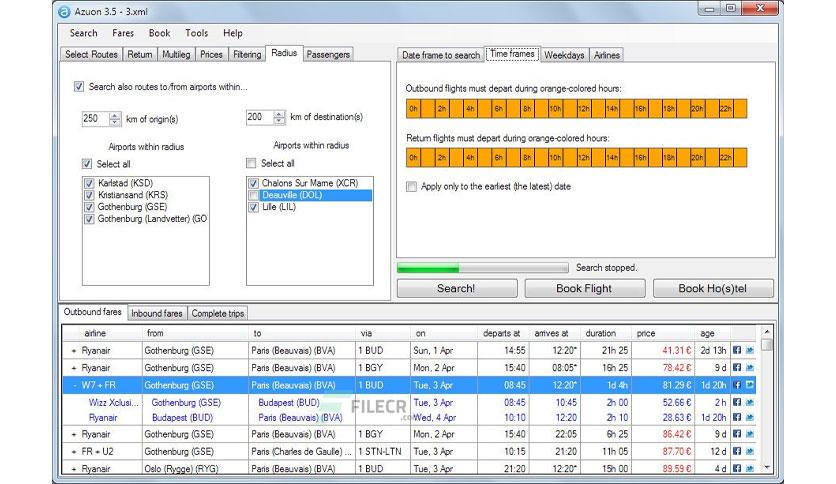Tweet the 78.42 € fare row

(750, 367)
